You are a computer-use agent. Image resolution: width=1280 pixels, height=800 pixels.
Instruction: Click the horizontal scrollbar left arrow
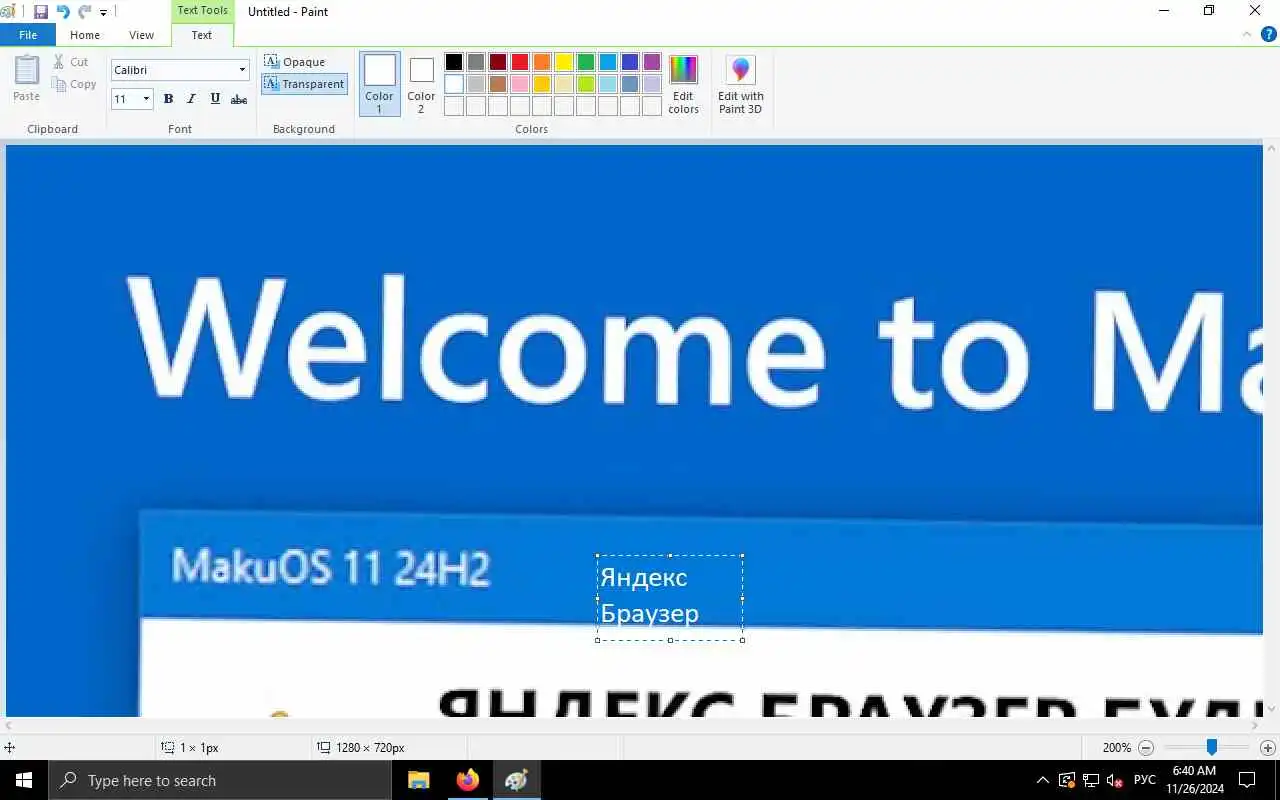[x=11, y=725]
